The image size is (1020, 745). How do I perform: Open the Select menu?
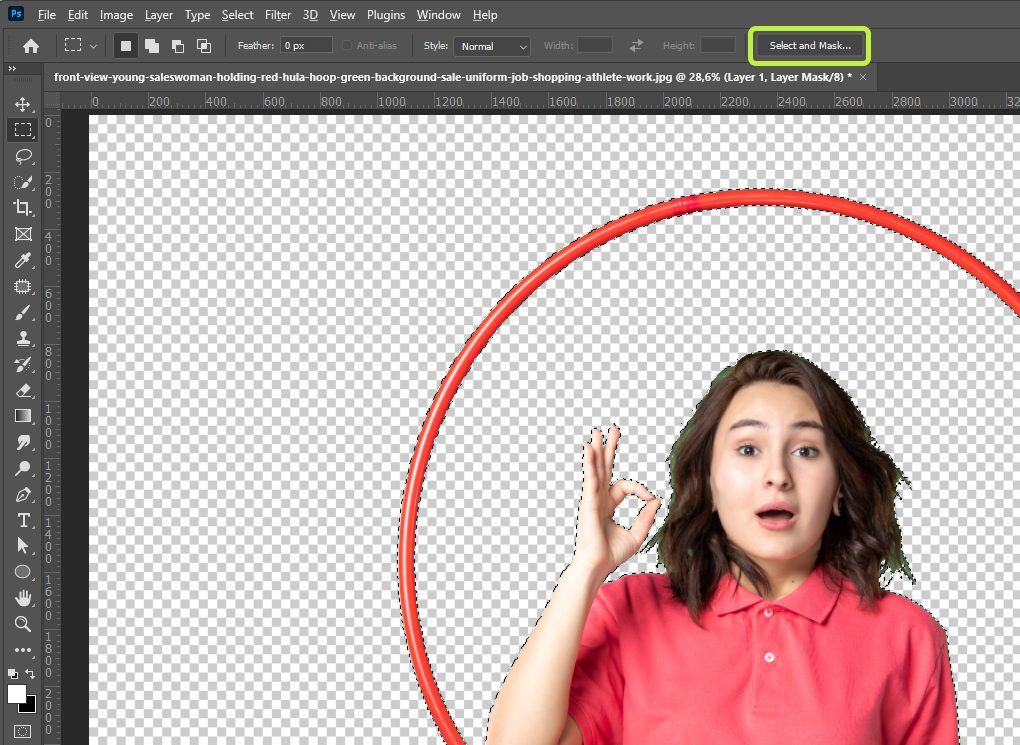[237, 14]
